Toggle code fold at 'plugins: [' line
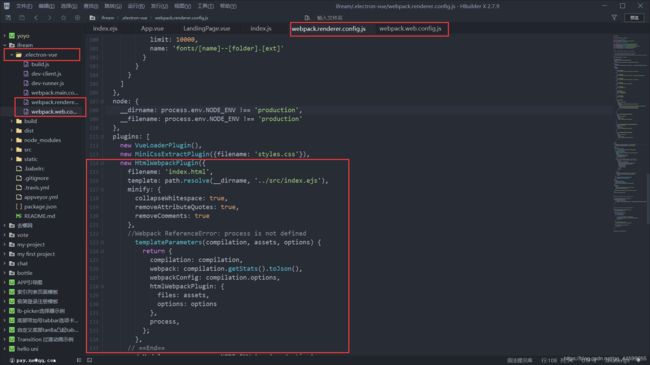 tap(102, 136)
